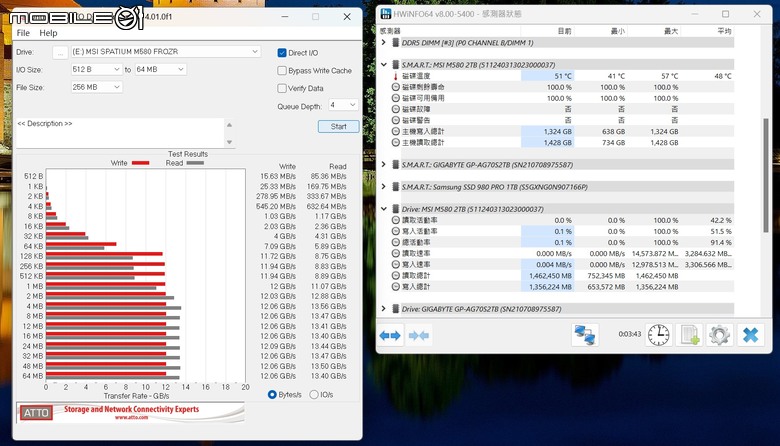Click the red Write legend swatch
780x446 pixels.
pyautogui.click(x=141, y=163)
